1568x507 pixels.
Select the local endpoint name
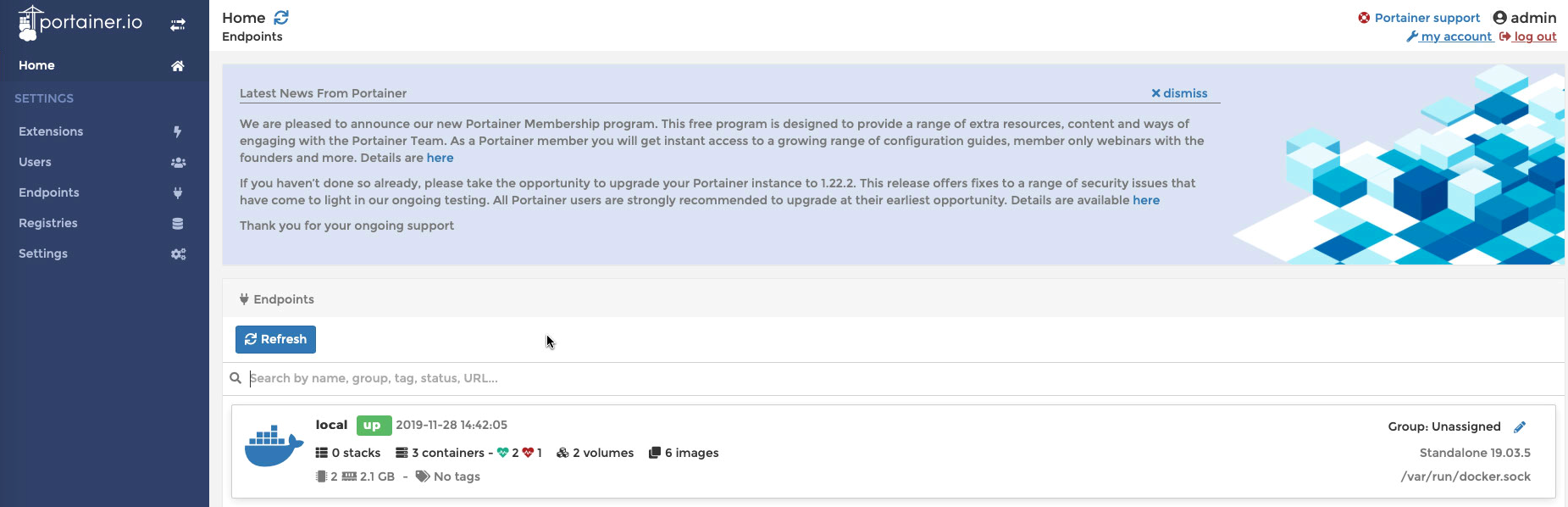pyautogui.click(x=331, y=425)
